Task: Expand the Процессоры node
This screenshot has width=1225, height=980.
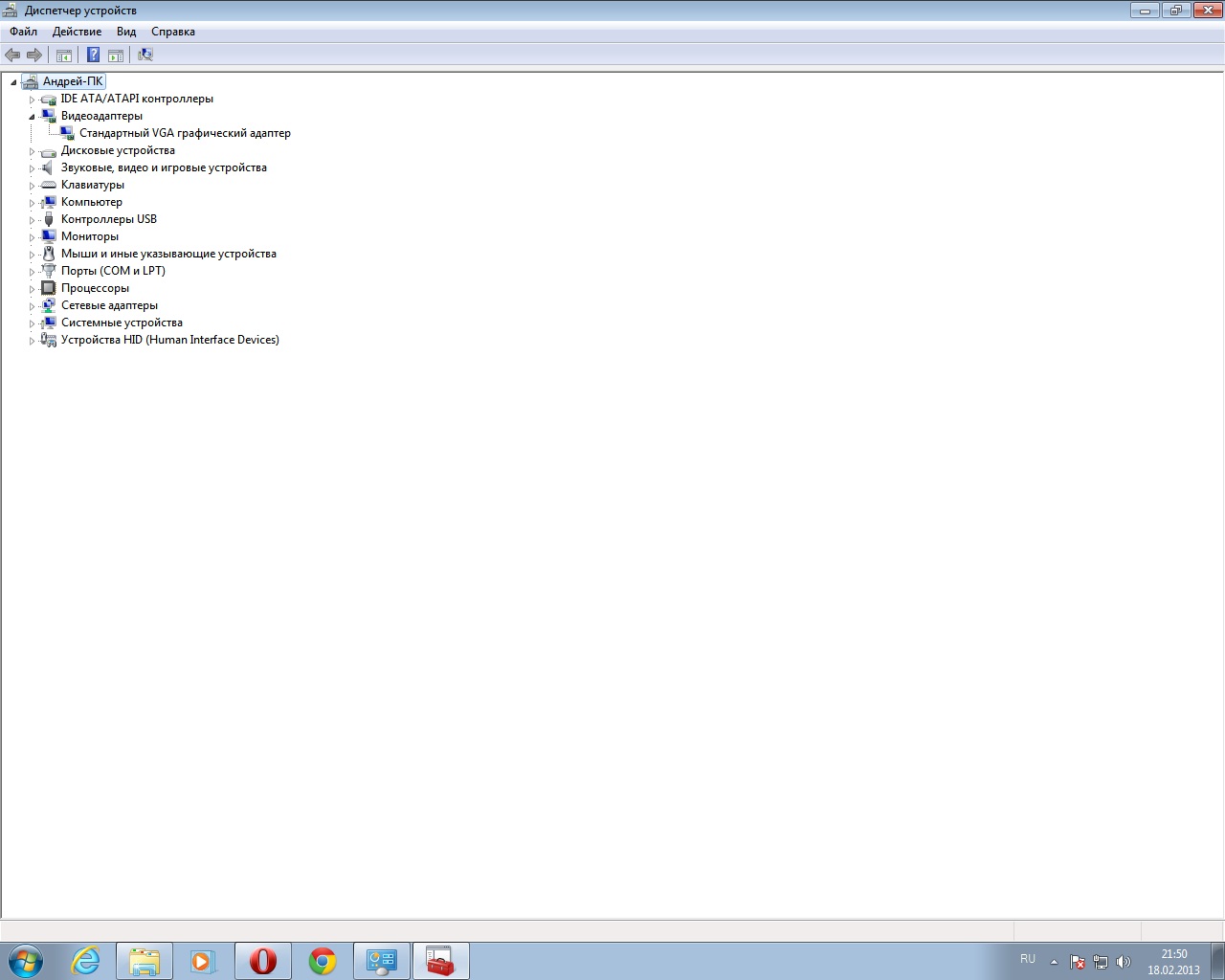Action: [x=32, y=289]
